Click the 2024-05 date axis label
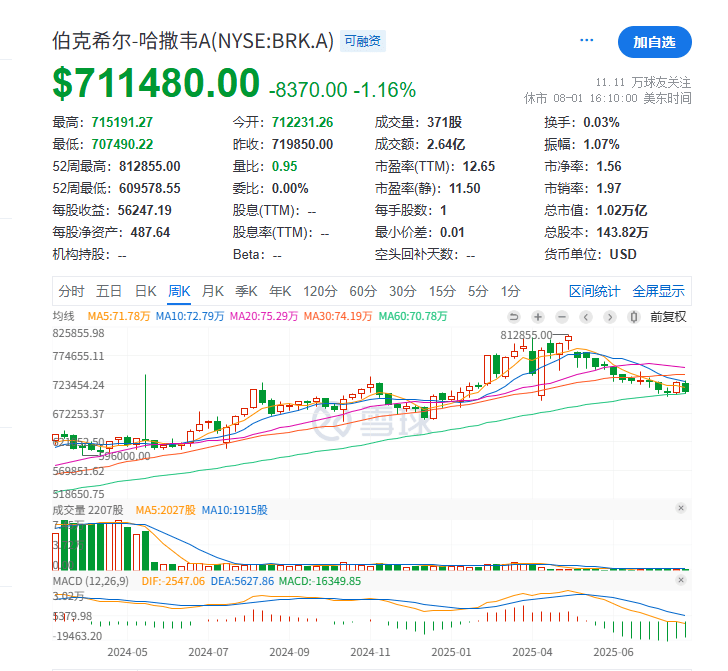728x671 pixels. point(127,652)
